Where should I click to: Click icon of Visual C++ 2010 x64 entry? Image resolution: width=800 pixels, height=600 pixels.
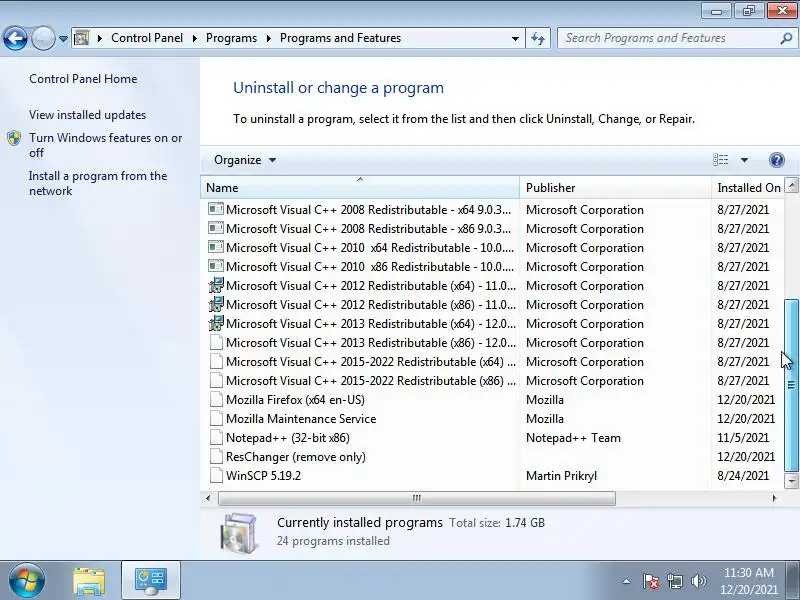coord(216,247)
